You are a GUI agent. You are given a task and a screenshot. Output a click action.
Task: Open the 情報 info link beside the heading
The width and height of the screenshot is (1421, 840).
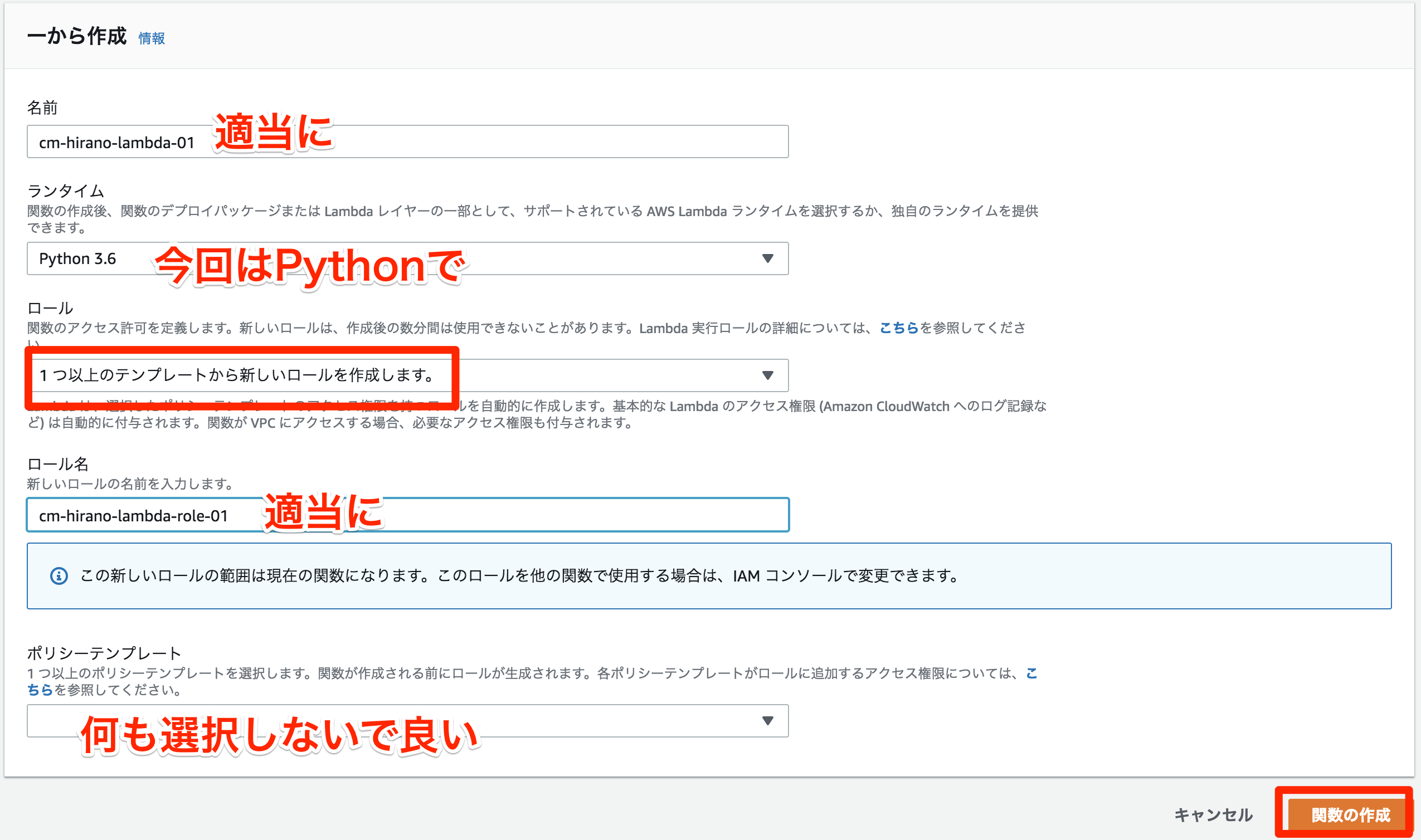pos(151,38)
